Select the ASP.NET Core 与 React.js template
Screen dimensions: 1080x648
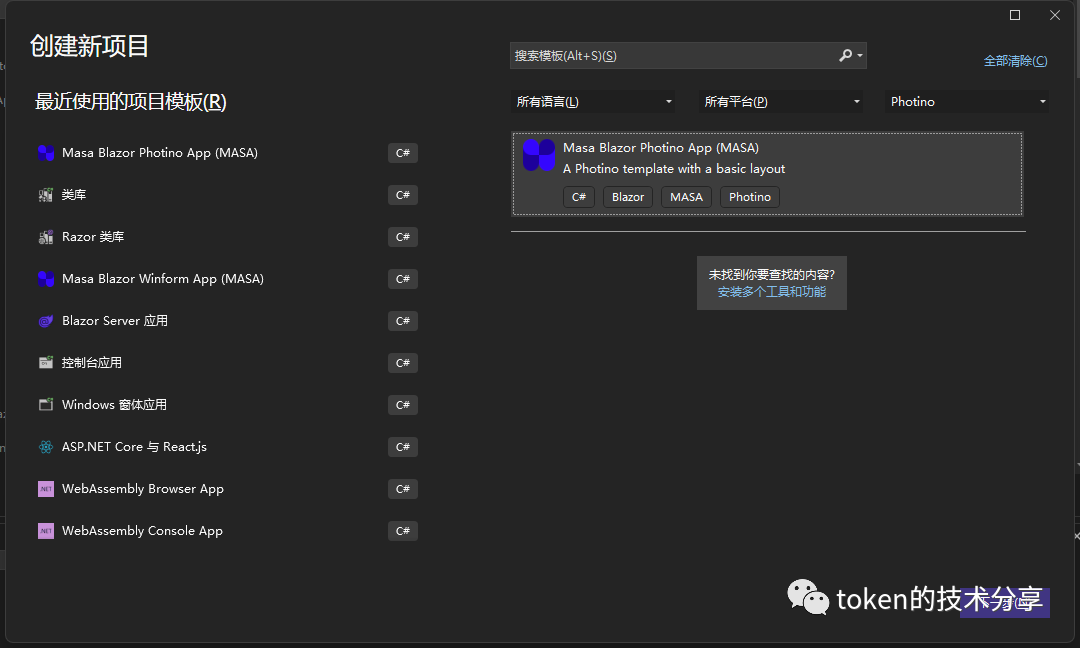click(227, 447)
